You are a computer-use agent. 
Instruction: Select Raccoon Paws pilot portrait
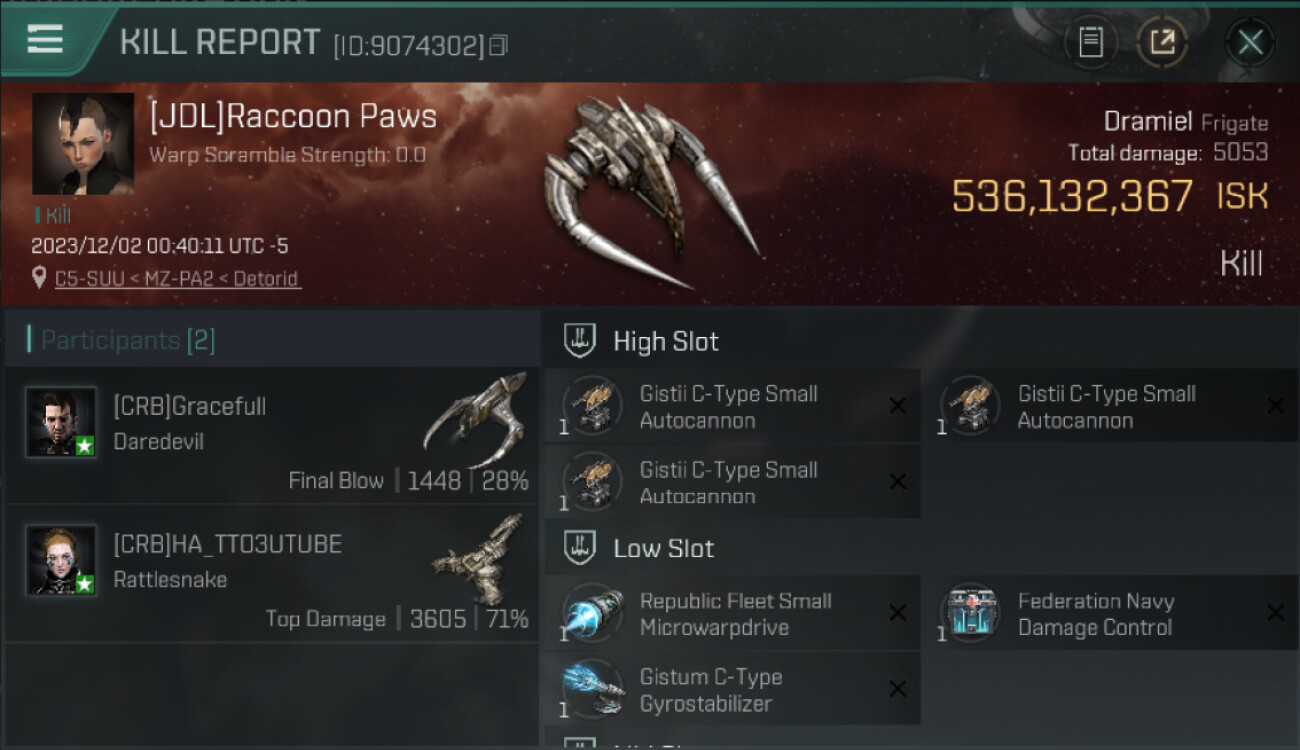coord(83,144)
